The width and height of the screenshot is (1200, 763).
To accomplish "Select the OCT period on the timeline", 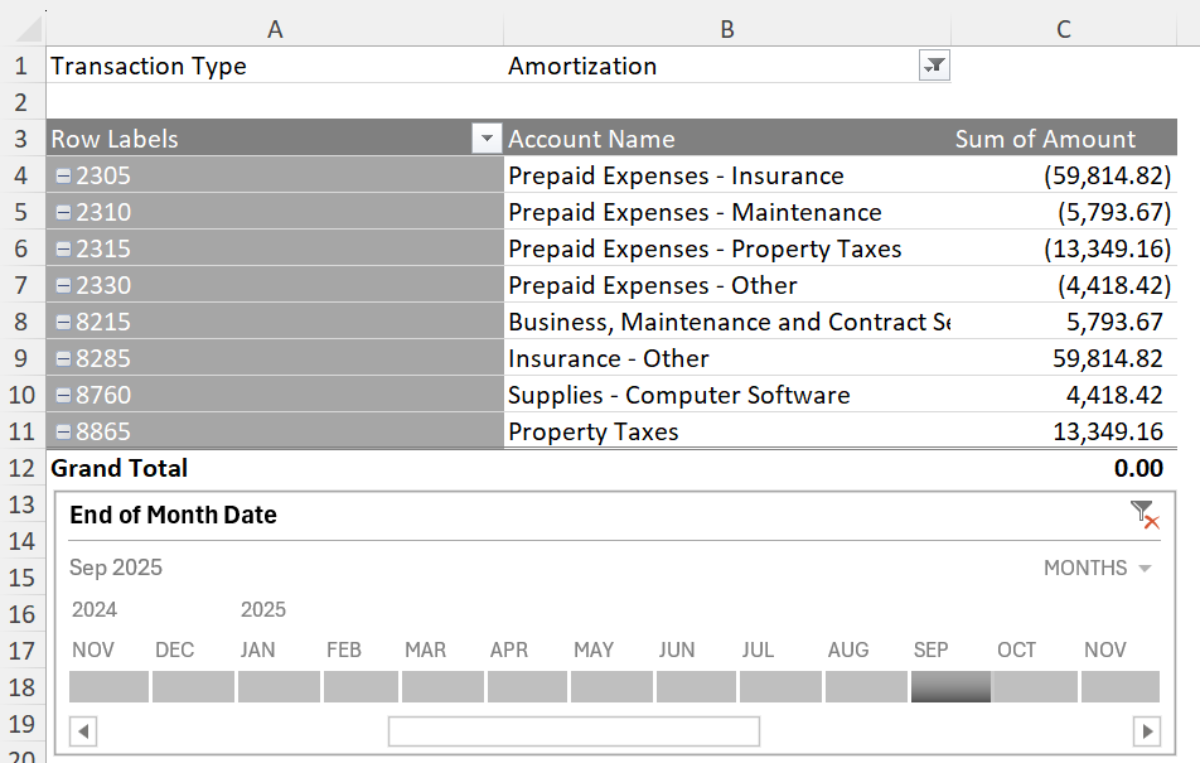I will [x=1035, y=687].
